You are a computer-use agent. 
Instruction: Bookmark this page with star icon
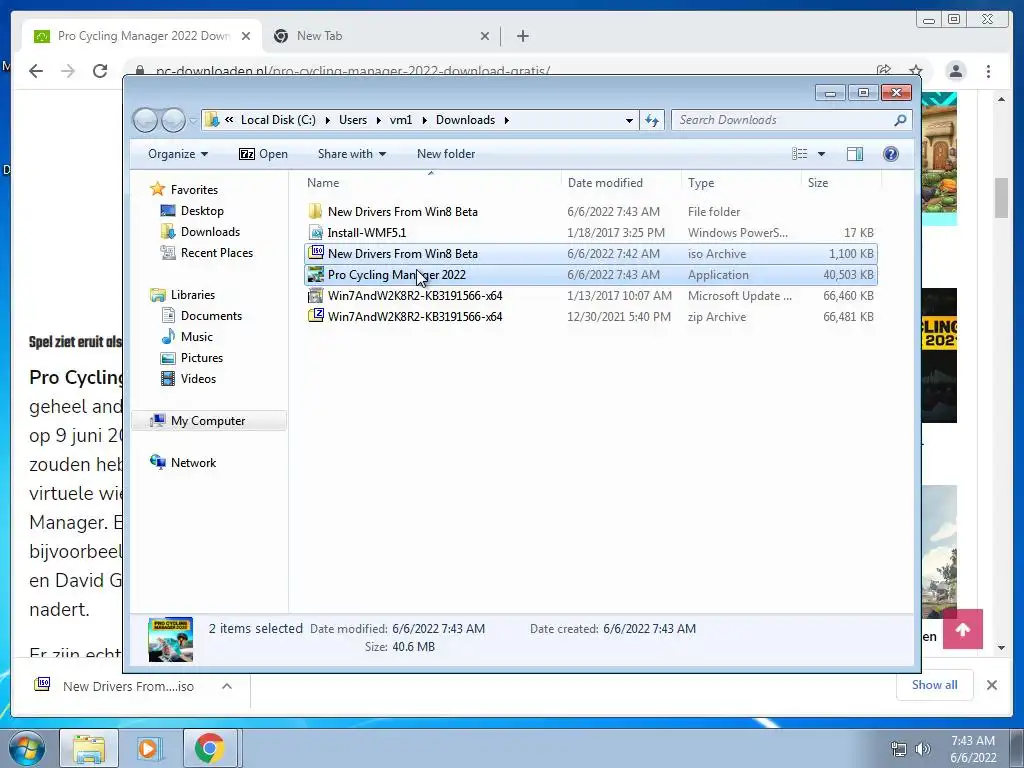click(916, 71)
